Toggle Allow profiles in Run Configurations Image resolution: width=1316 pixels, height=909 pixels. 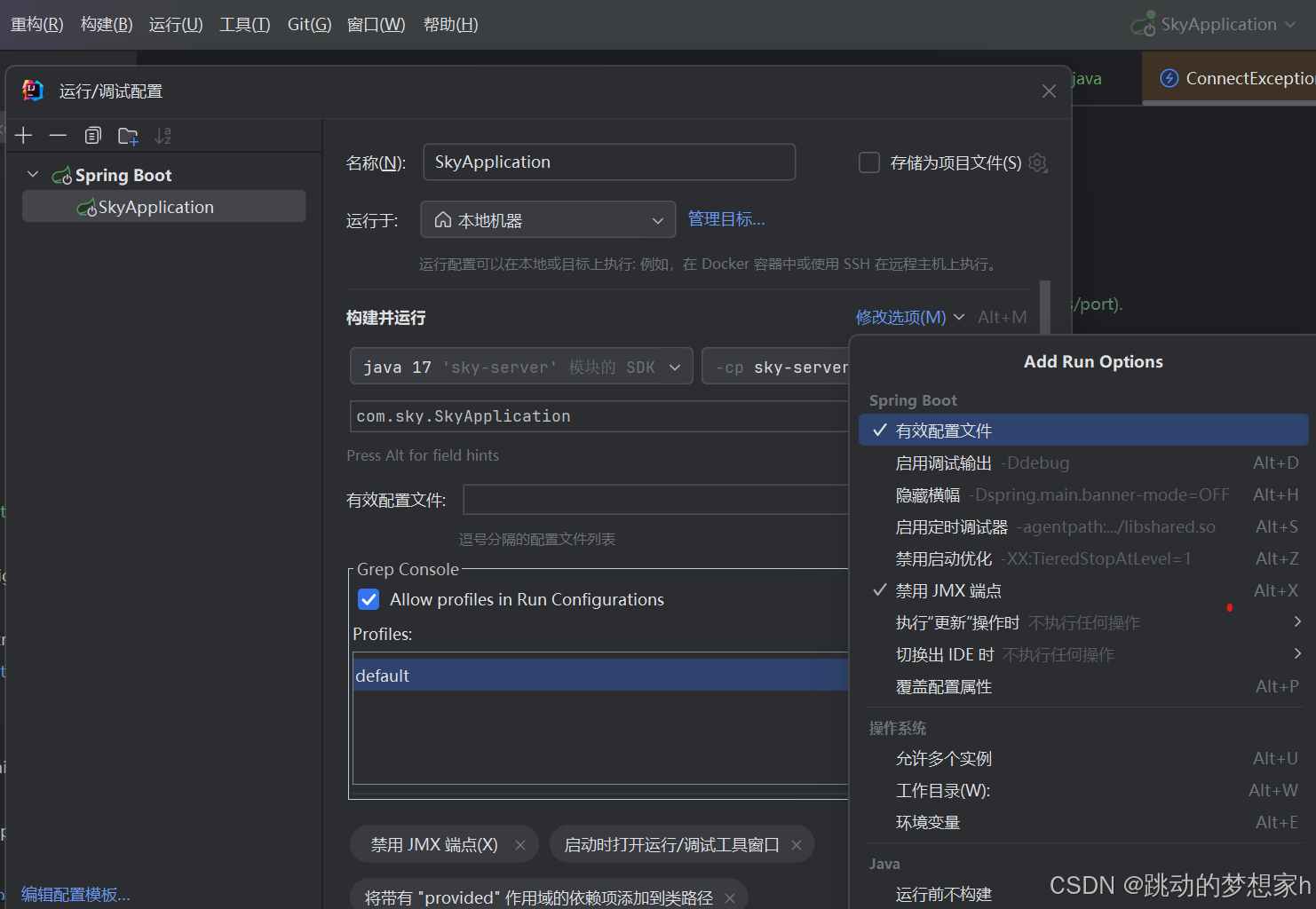click(369, 599)
